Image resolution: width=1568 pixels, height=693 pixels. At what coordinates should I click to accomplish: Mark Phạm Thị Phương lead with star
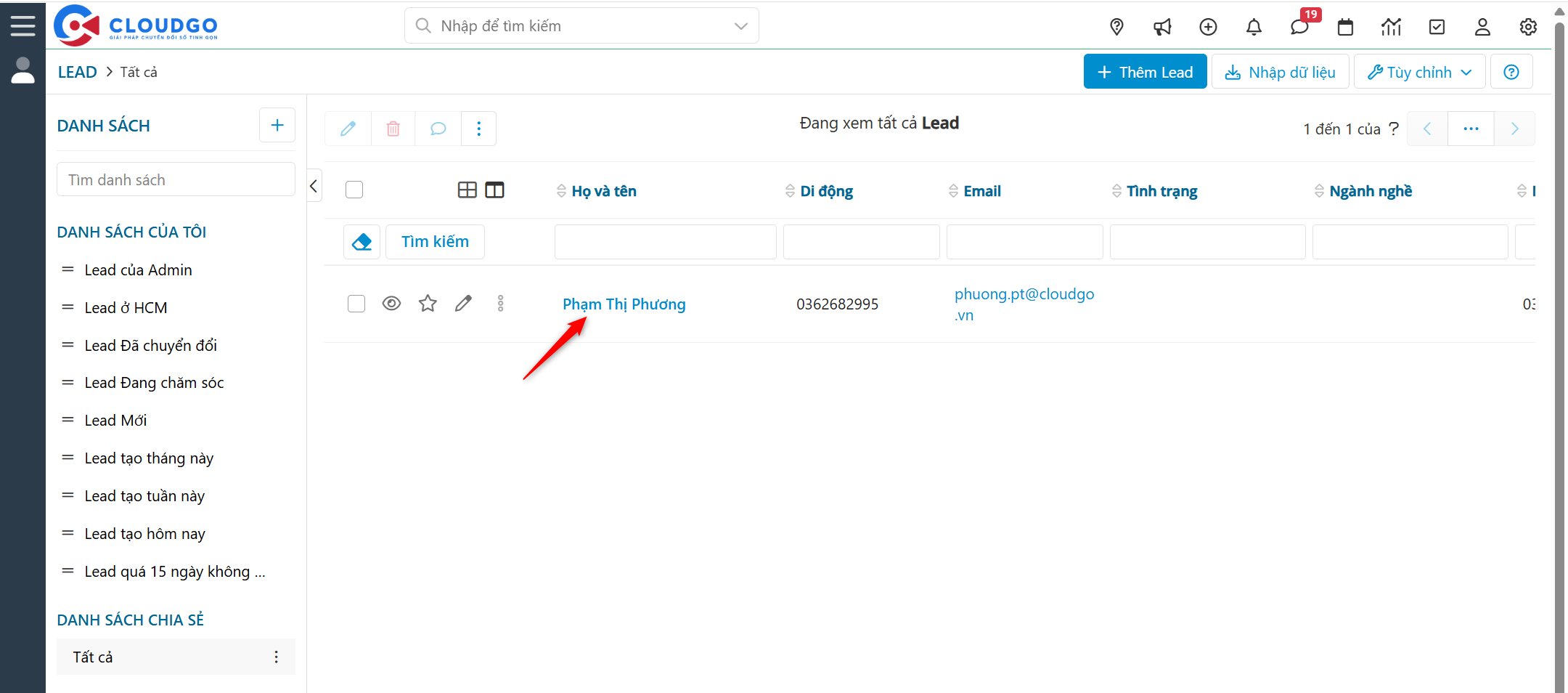click(x=428, y=304)
